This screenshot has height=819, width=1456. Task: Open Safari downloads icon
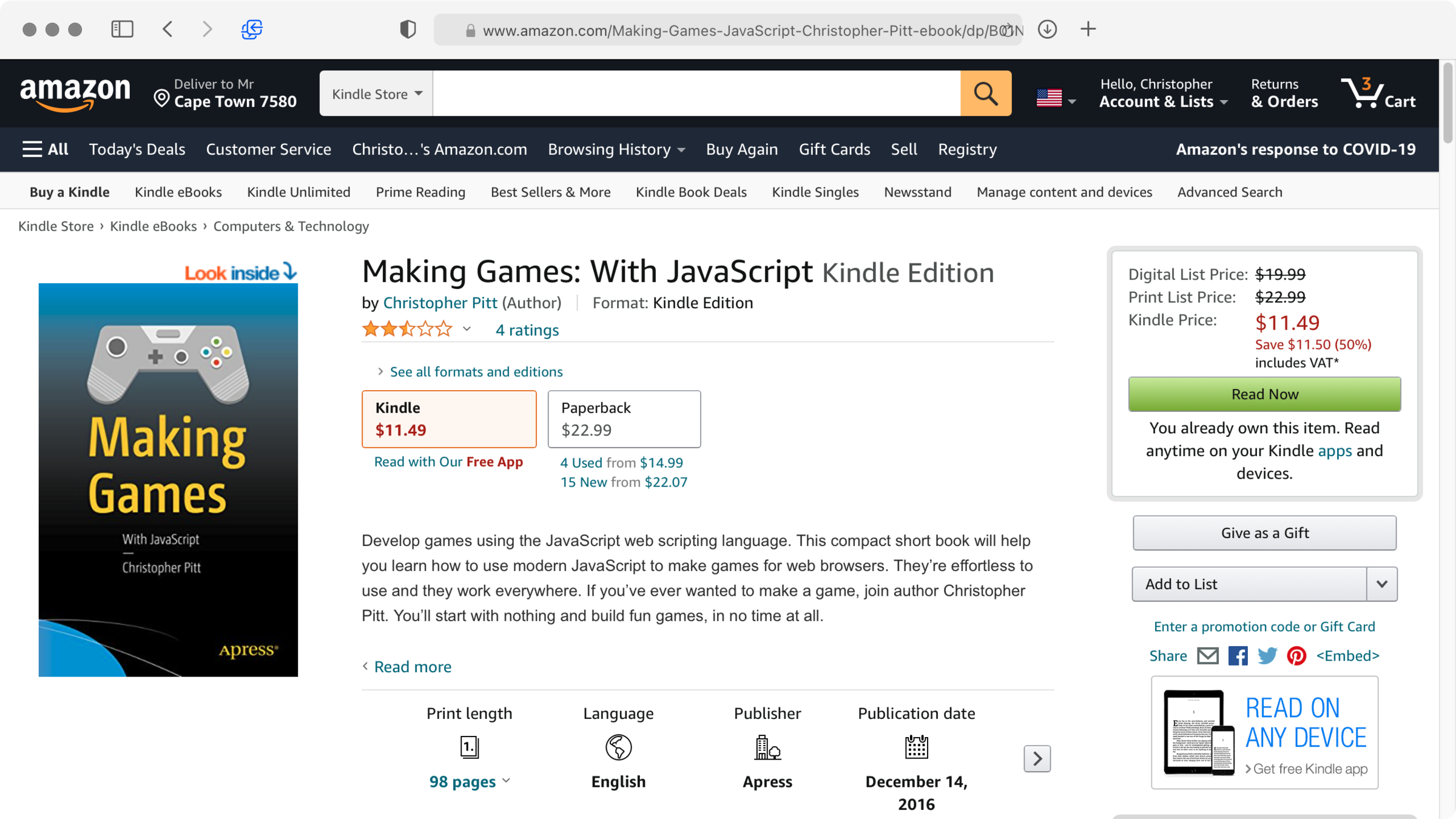1047,29
